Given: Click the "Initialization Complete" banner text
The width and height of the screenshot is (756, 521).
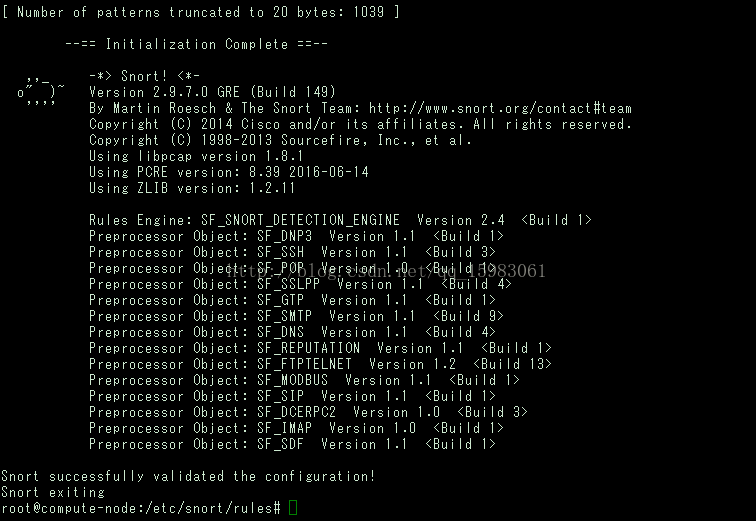Looking at the screenshot, I should tap(196, 44).
